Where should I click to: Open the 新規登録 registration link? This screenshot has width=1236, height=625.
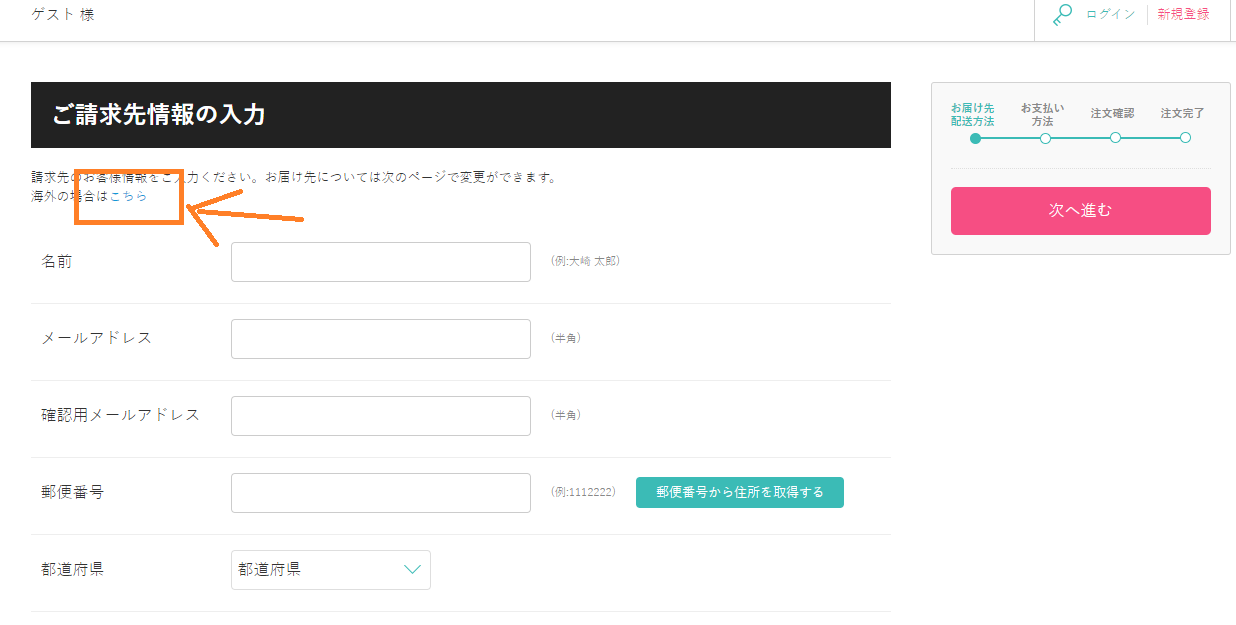(1183, 14)
